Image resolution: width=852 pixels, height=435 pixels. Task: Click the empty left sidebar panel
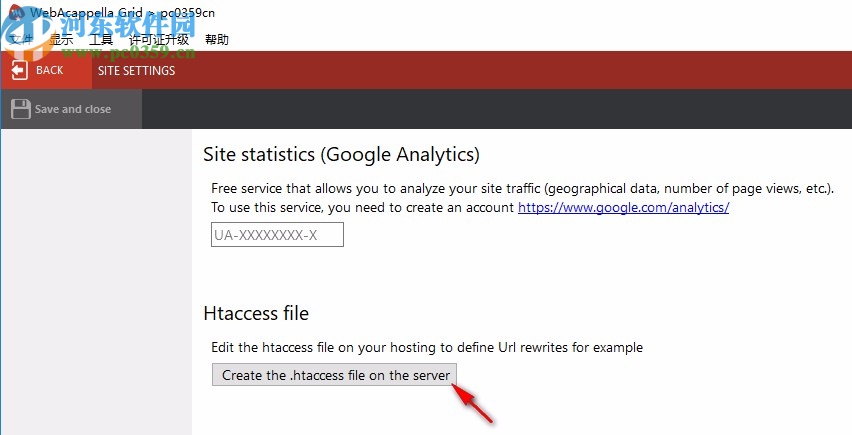point(95,280)
